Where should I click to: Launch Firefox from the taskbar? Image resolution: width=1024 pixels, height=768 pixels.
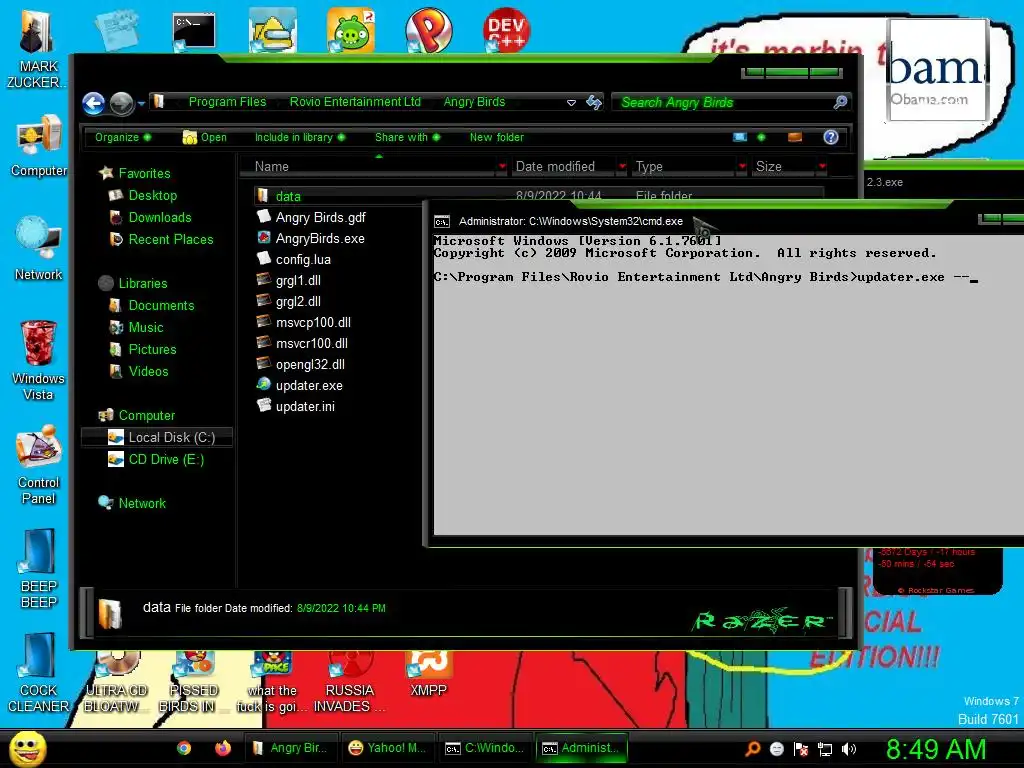[223, 748]
